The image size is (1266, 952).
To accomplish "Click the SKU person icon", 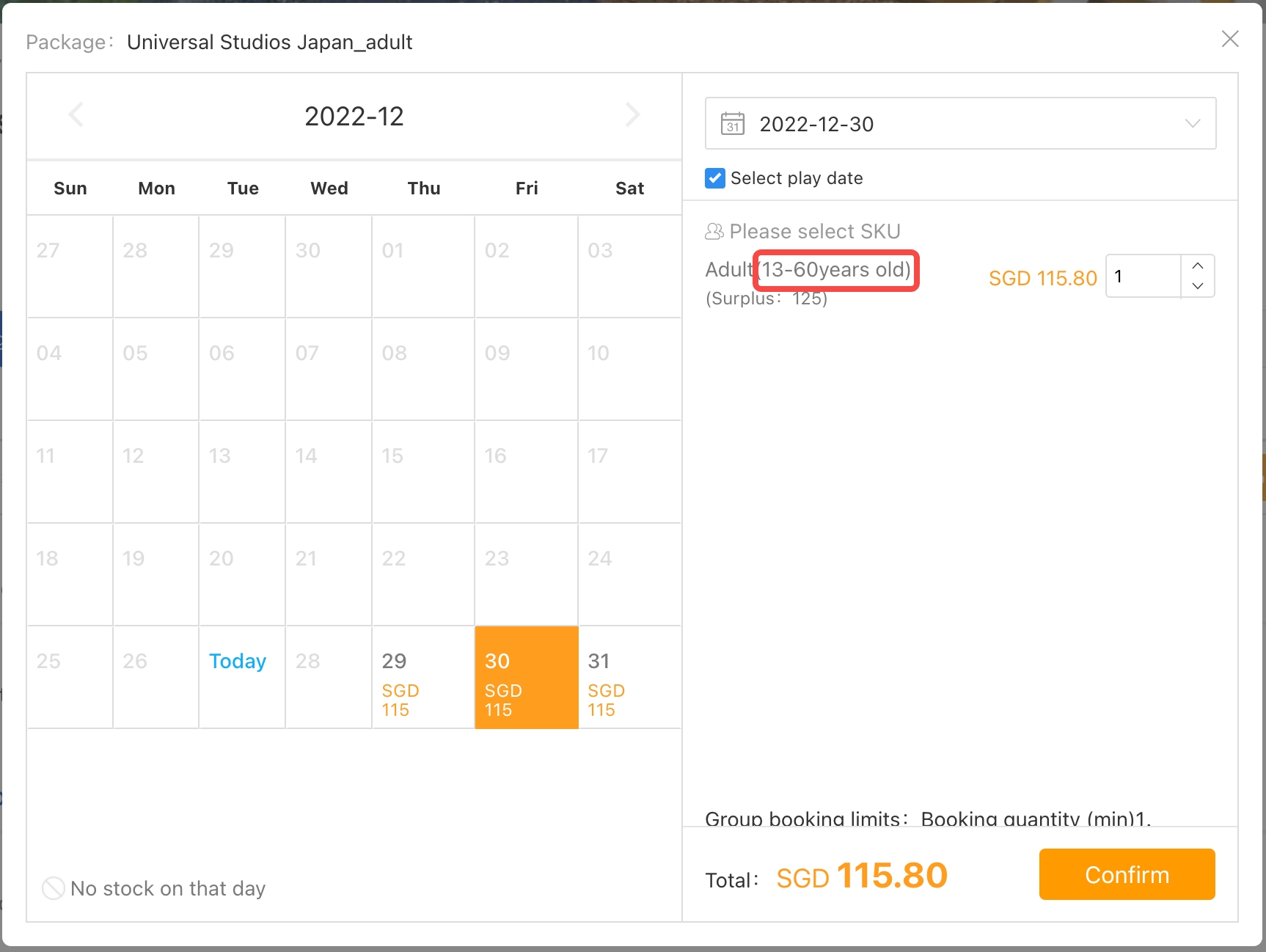I will [714, 232].
